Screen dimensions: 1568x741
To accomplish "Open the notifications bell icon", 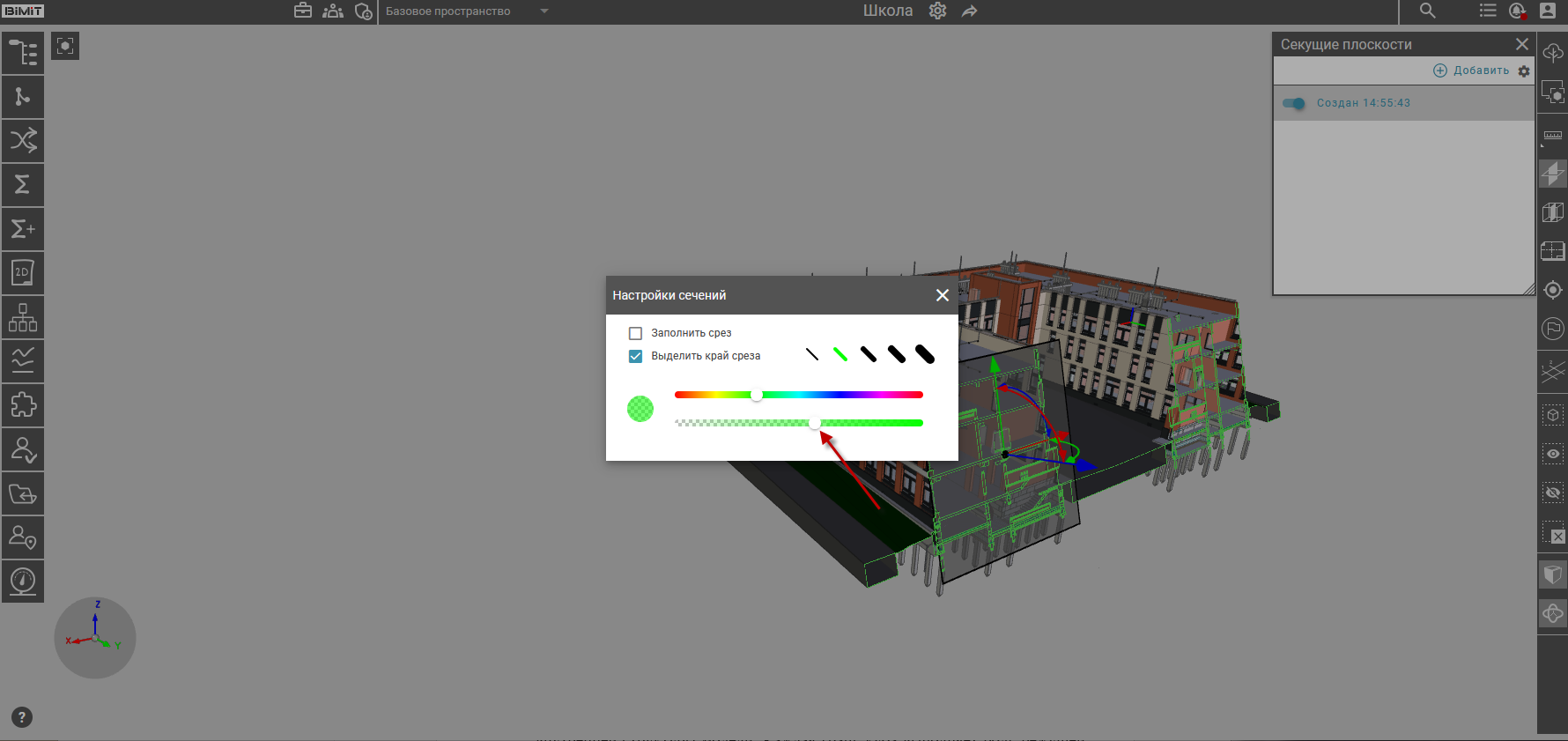I will tap(1517, 11).
